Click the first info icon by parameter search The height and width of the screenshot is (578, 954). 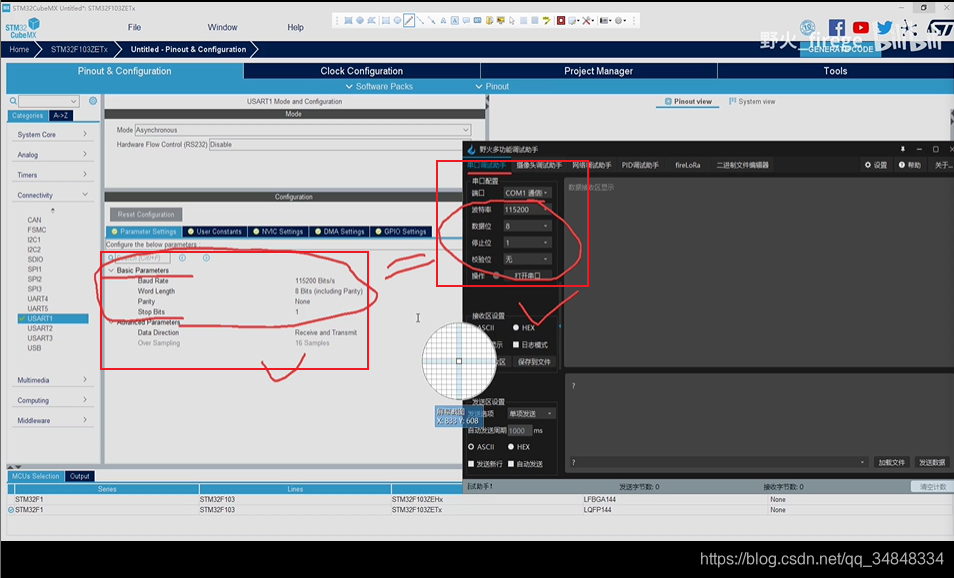(x=182, y=258)
